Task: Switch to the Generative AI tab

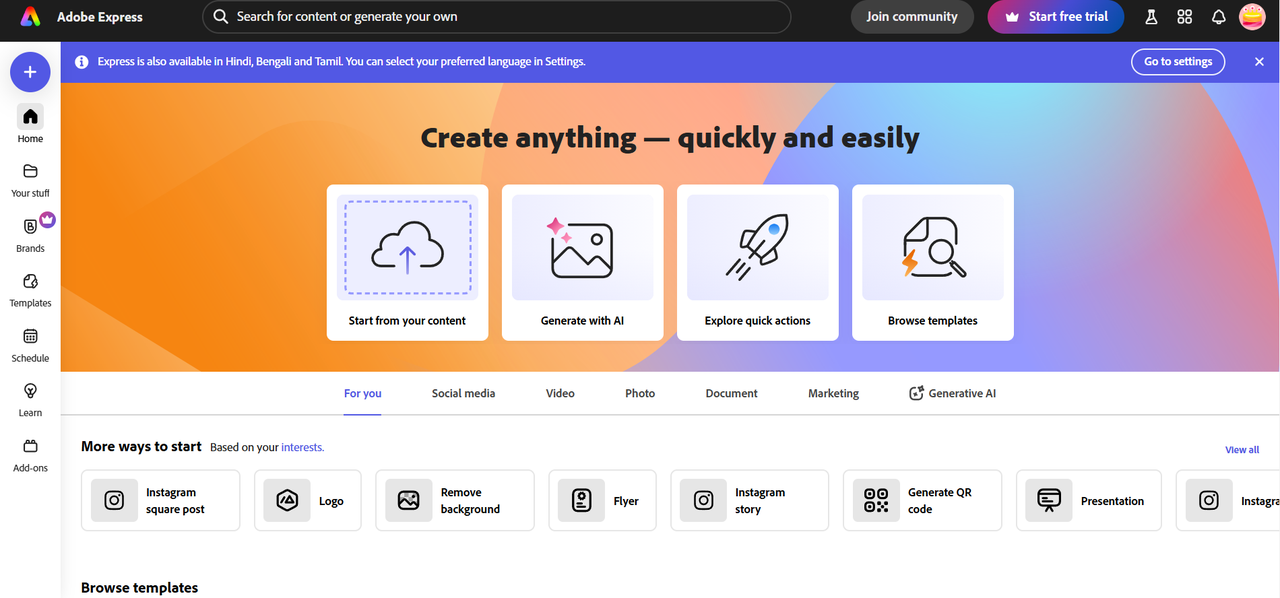Action: [952, 393]
